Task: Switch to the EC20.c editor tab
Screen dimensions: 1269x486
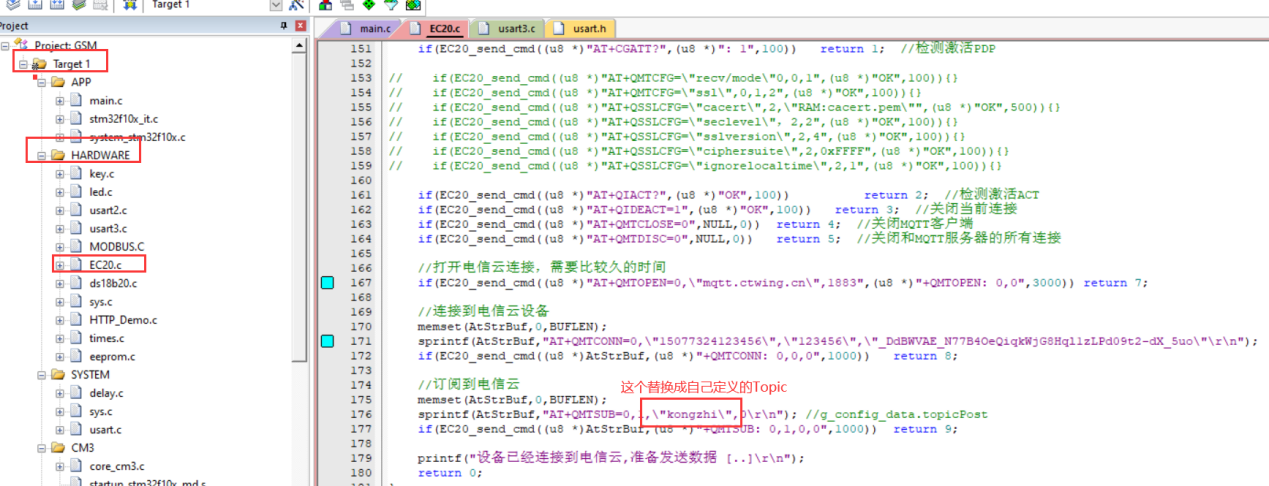Action: click(x=437, y=28)
